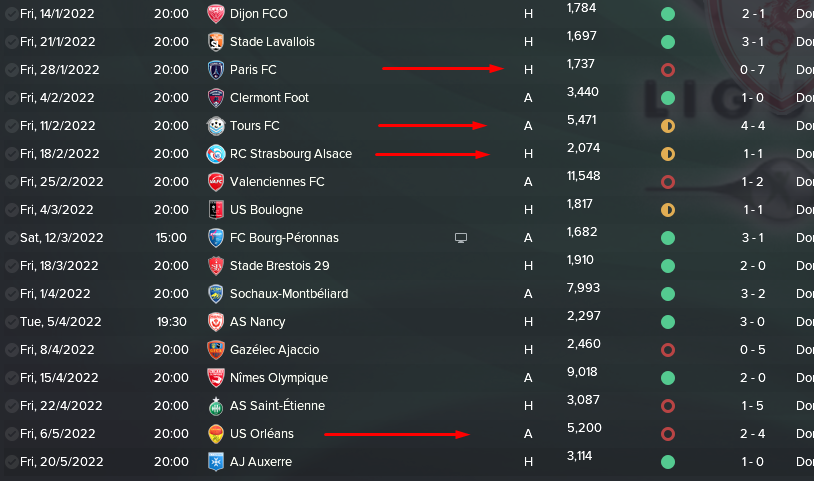814x481 pixels.
Task: Click the AJ Auxerre club crest
Action: [x=215, y=462]
